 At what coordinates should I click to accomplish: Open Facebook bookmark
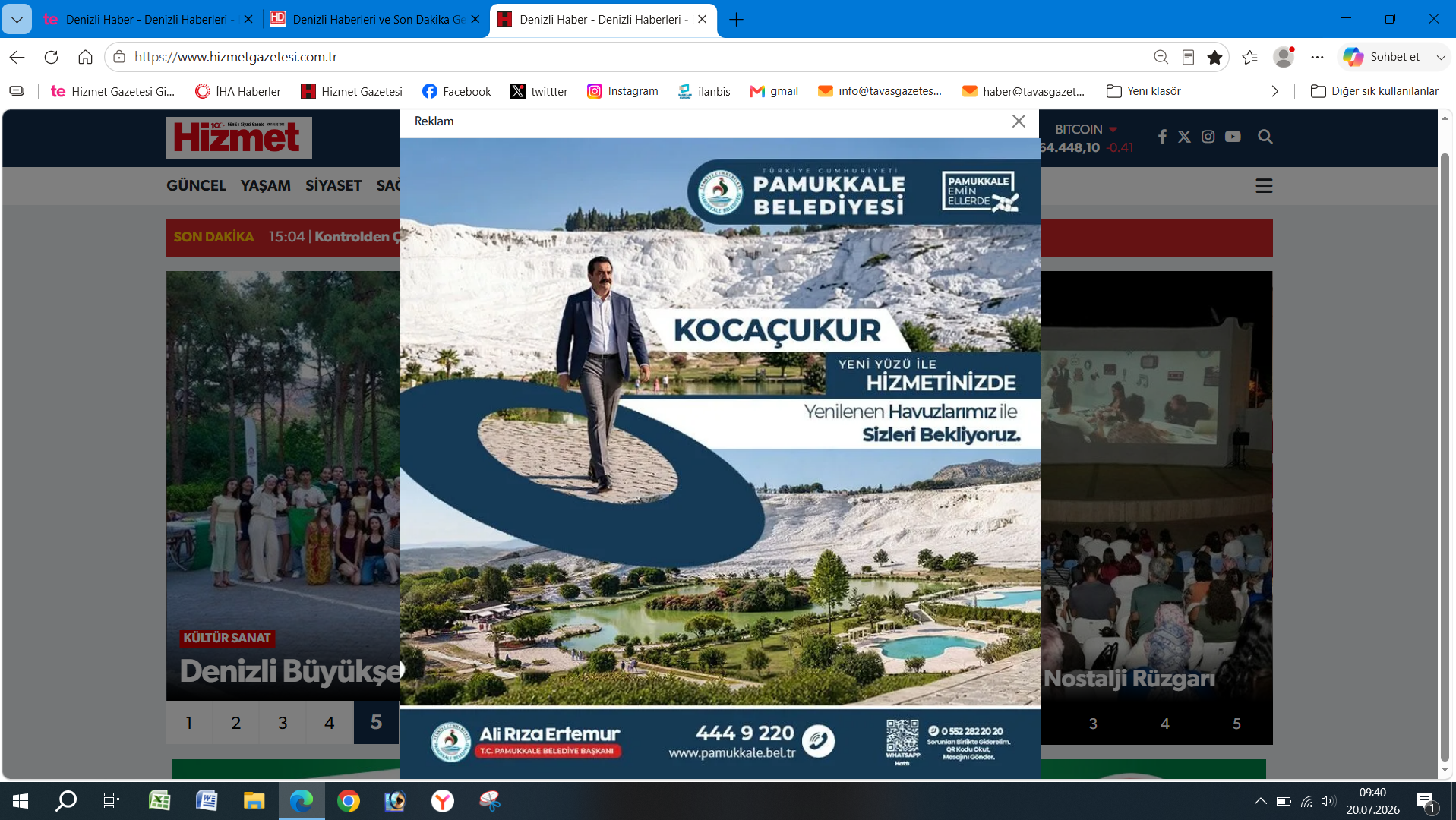456,91
